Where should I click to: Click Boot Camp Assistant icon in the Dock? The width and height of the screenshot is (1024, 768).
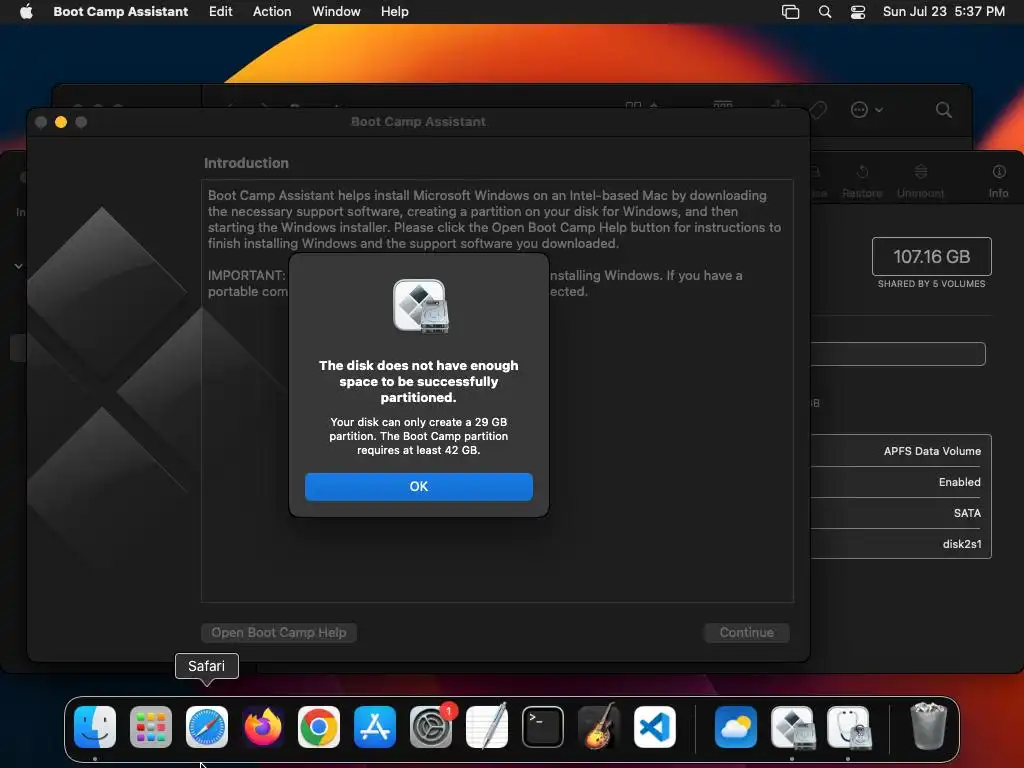(x=792, y=727)
